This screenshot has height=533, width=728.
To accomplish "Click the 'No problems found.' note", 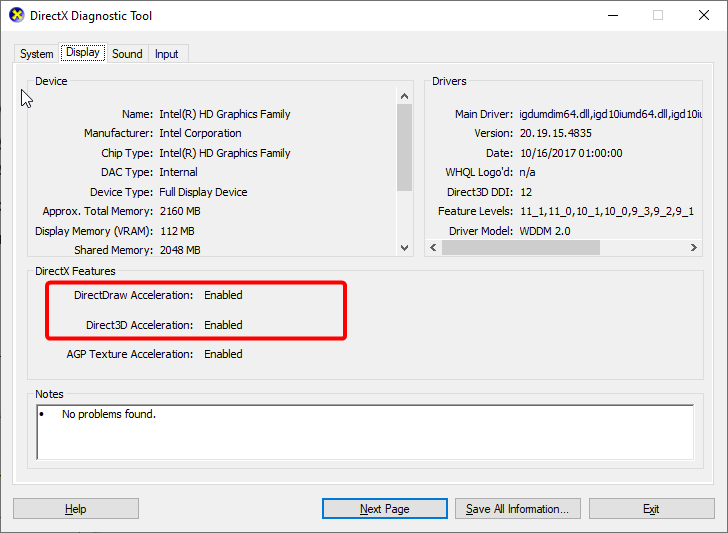I will click(x=109, y=414).
